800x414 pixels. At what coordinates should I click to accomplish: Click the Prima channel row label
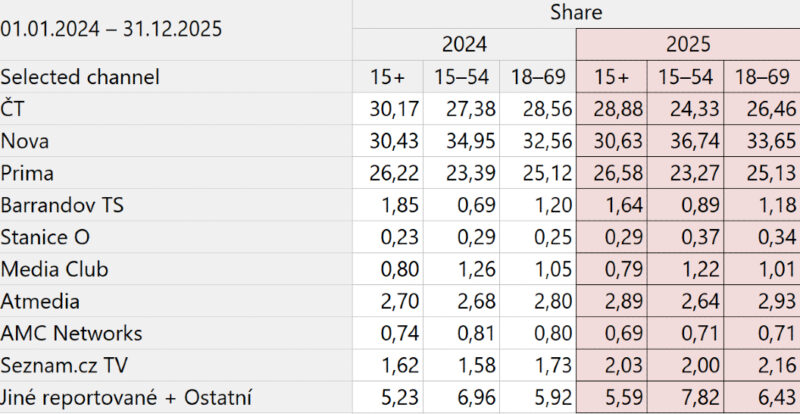pos(27,173)
